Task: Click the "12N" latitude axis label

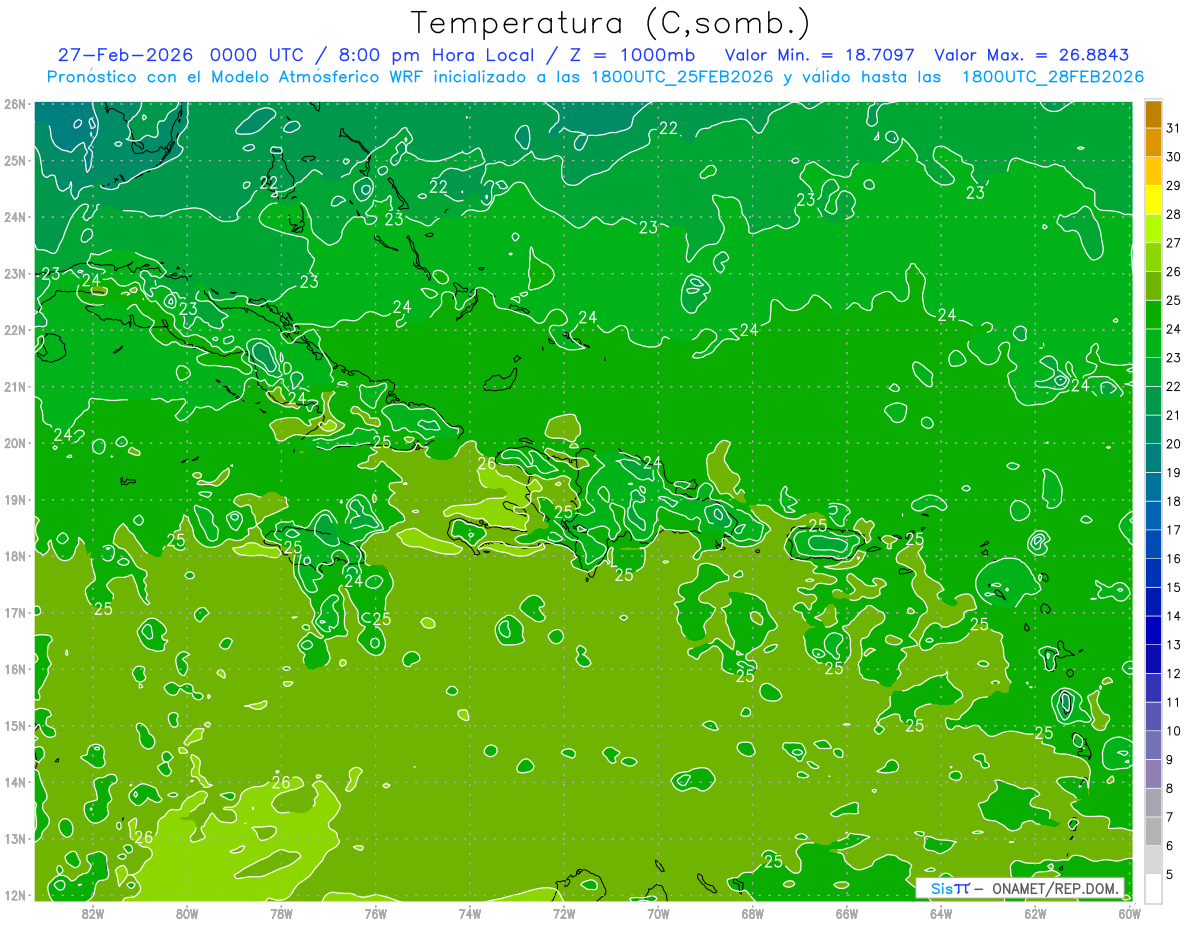Action: (14, 895)
